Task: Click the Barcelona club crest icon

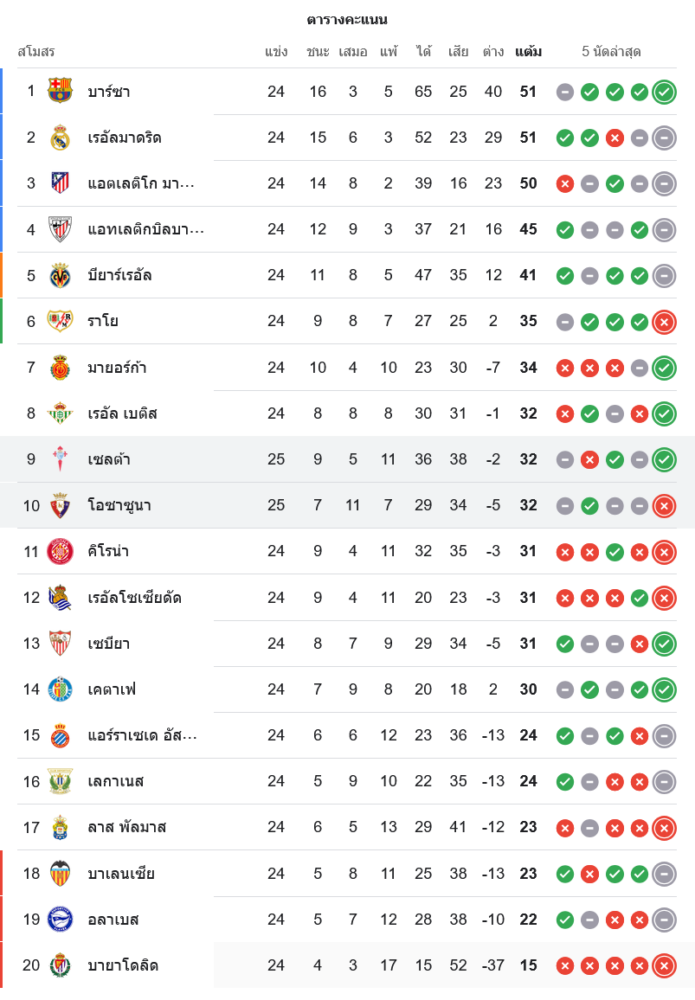Action: pyautogui.click(x=60, y=91)
